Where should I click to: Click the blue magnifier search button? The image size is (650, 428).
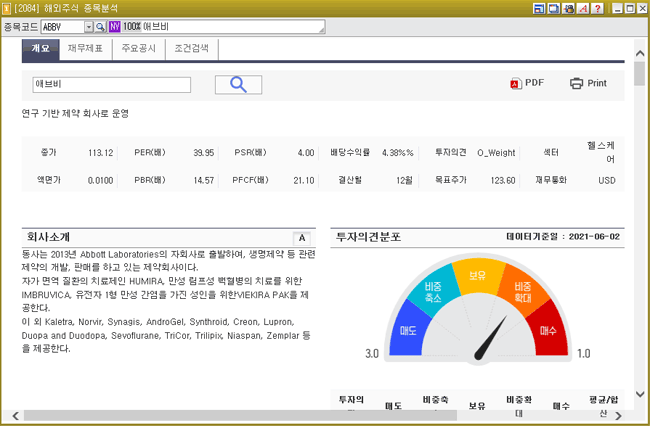tap(238, 85)
